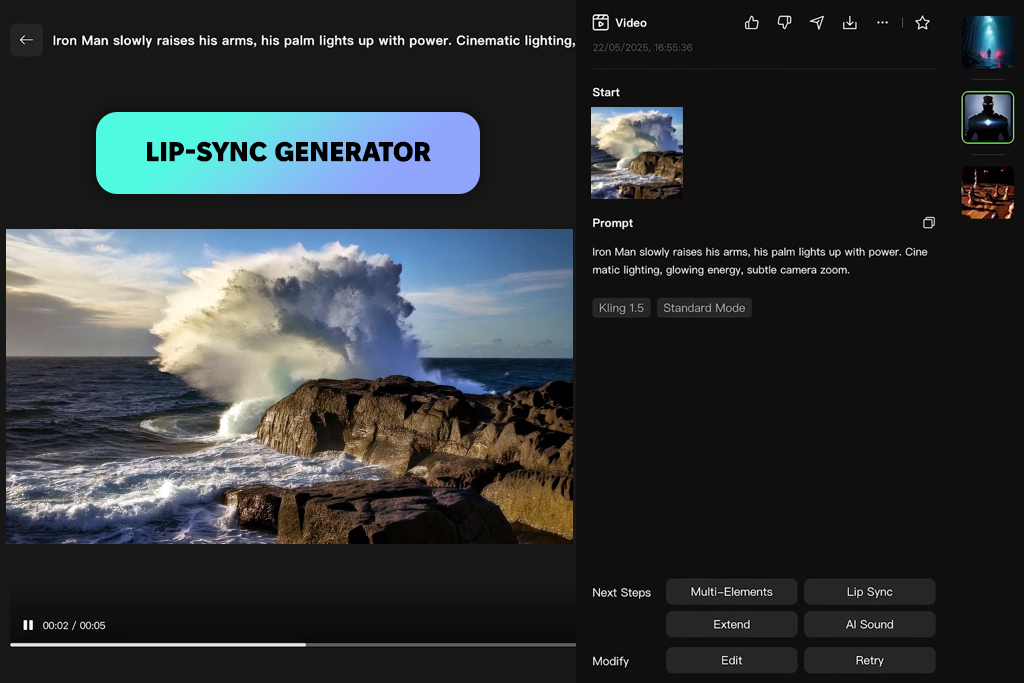
Task: Select the blue corridor thumbnail
Action: coord(987,42)
